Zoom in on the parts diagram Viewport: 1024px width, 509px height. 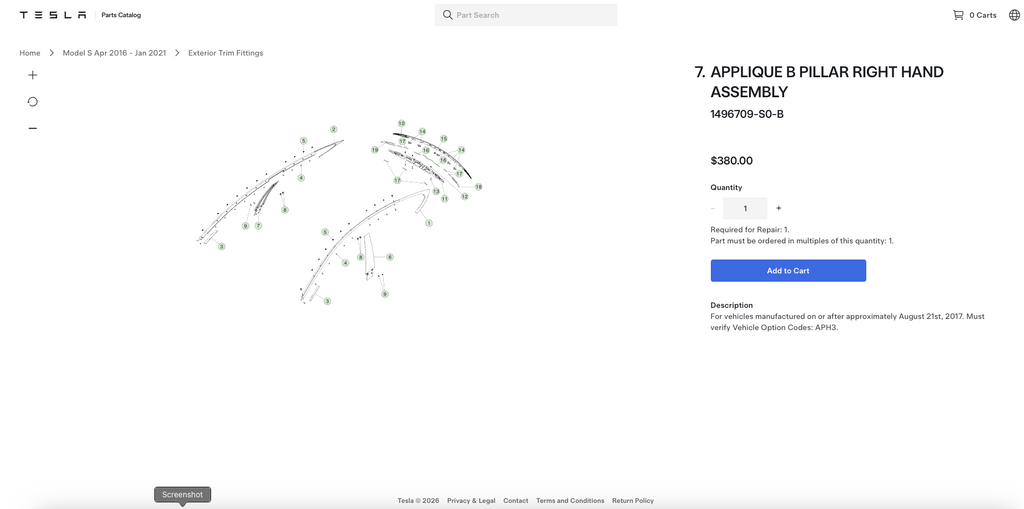coord(33,75)
